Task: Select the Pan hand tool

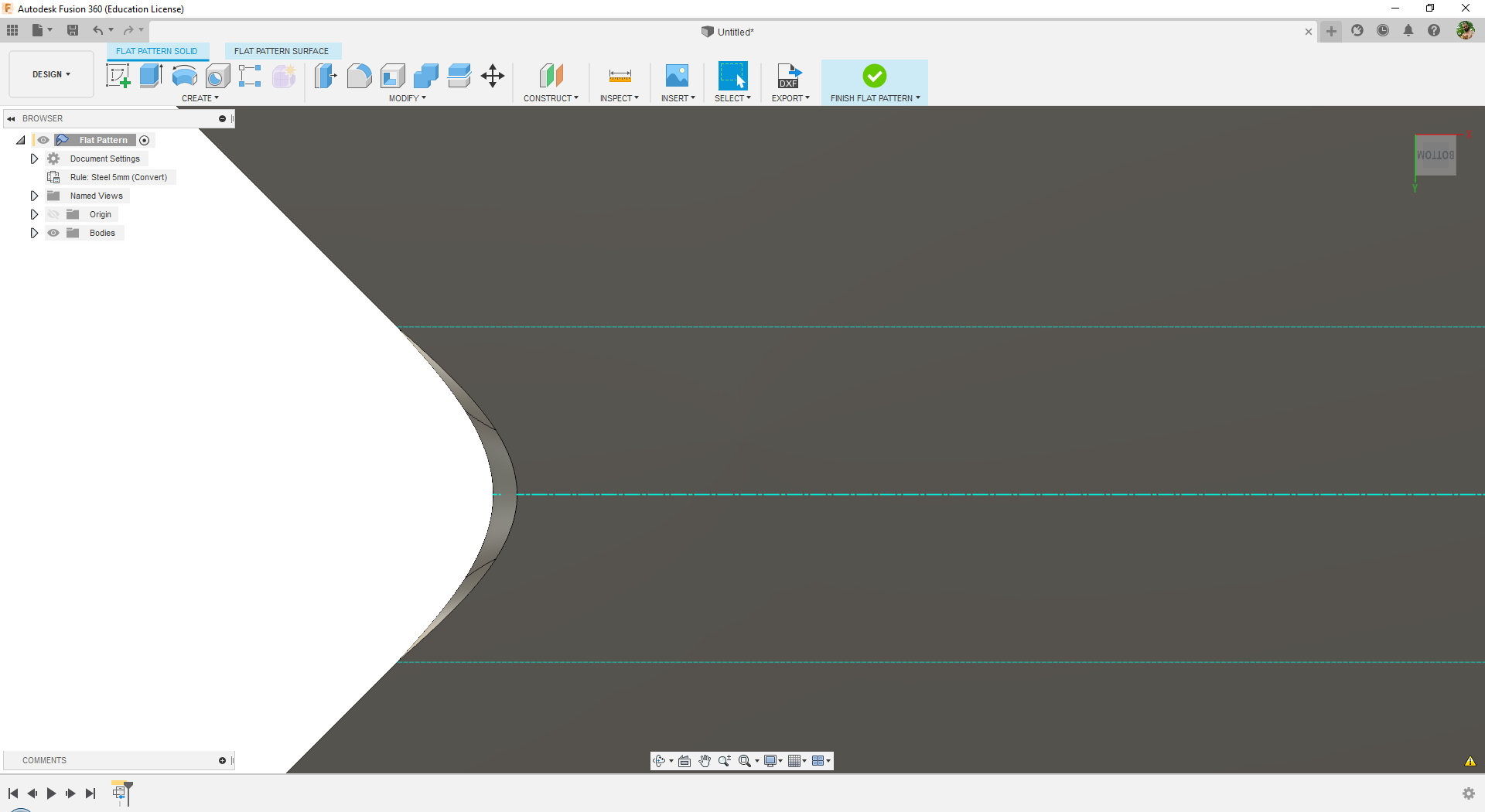Action: 705,761
